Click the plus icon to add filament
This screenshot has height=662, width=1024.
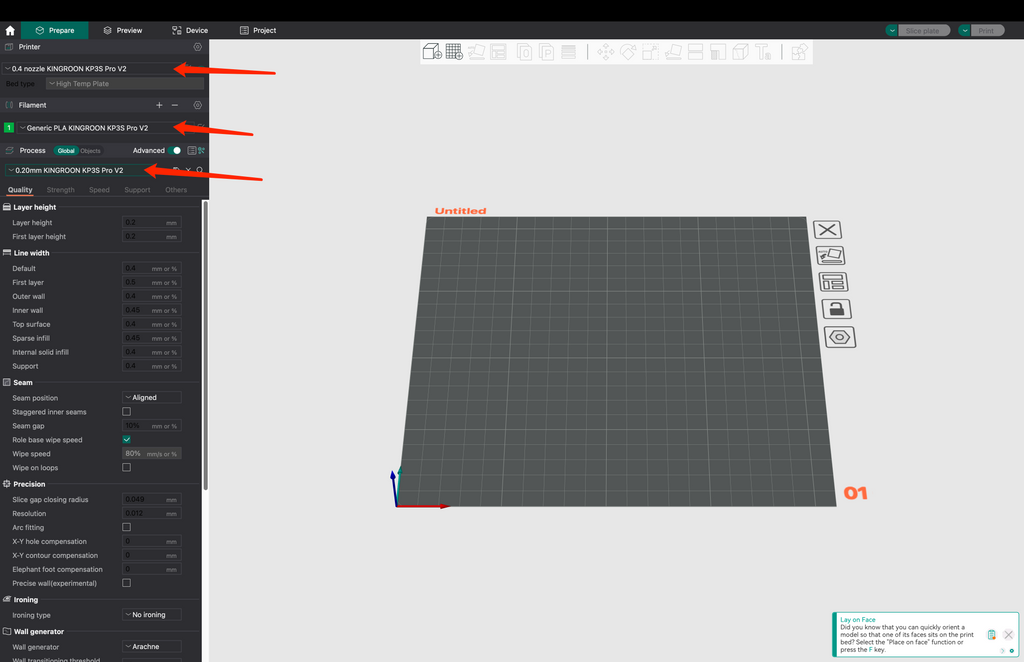click(x=159, y=105)
